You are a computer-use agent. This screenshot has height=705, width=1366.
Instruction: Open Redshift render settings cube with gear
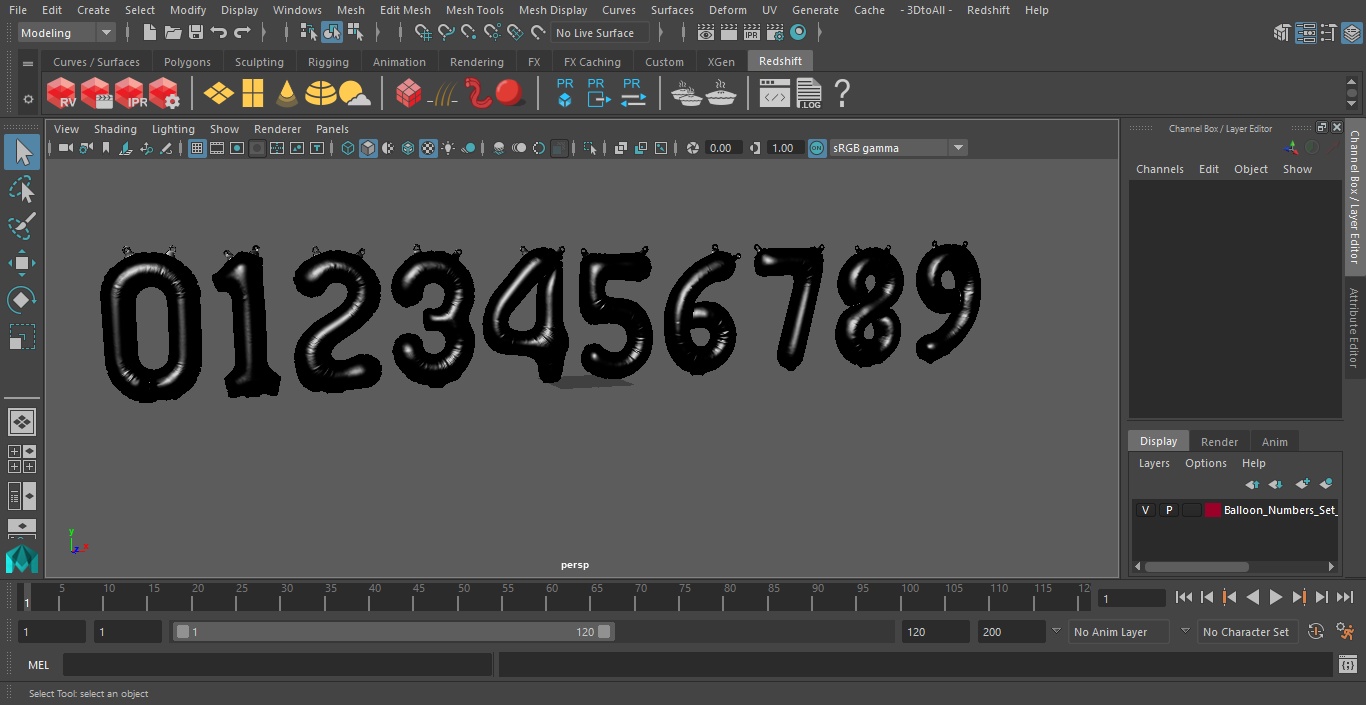(x=164, y=94)
